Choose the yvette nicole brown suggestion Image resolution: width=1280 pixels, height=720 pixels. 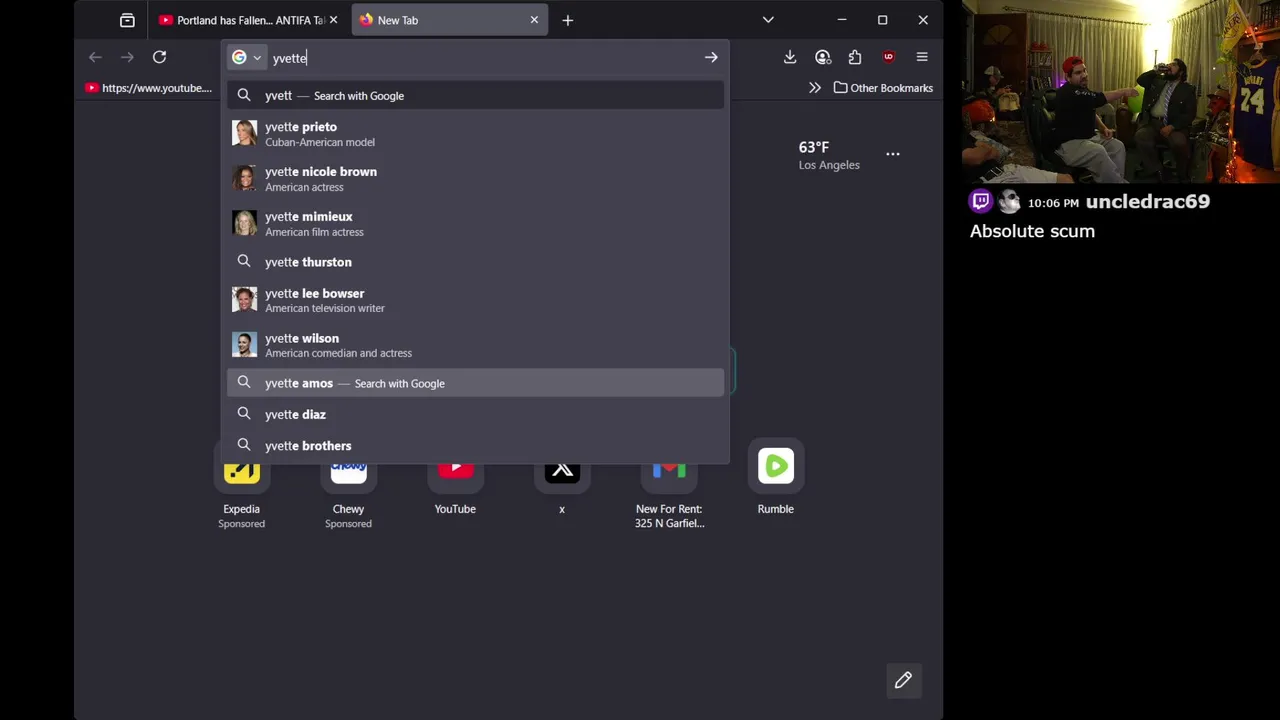tap(476, 179)
